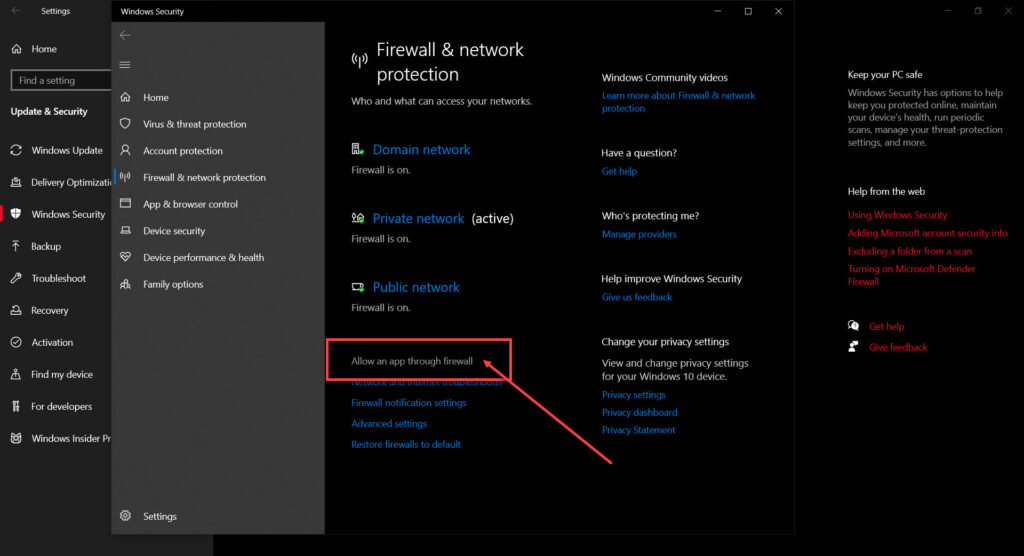
Task: Click the Domain network building icon
Action: 358,149
